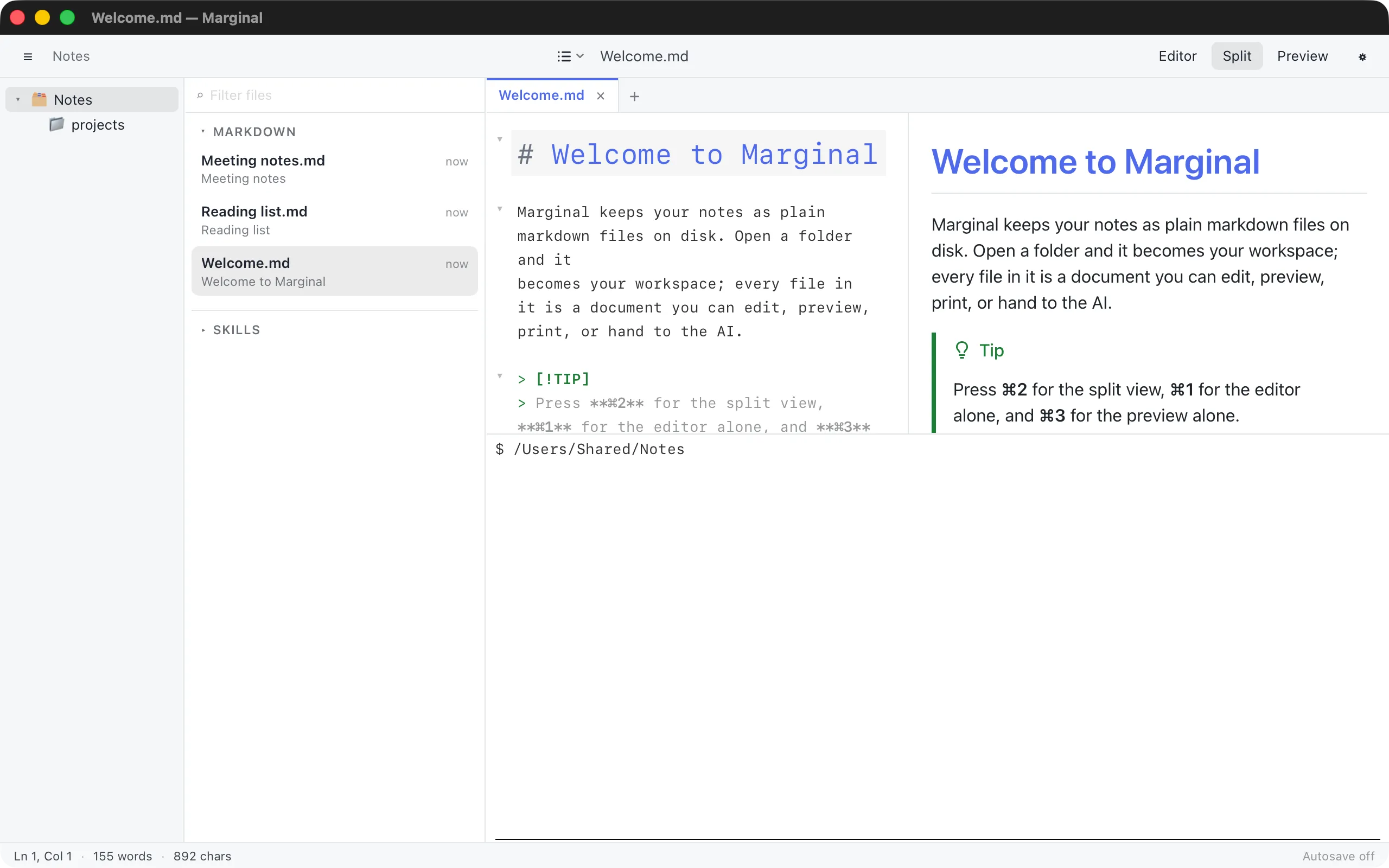Click the 155 words counter
This screenshot has height=868, width=1389.
(122, 856)
